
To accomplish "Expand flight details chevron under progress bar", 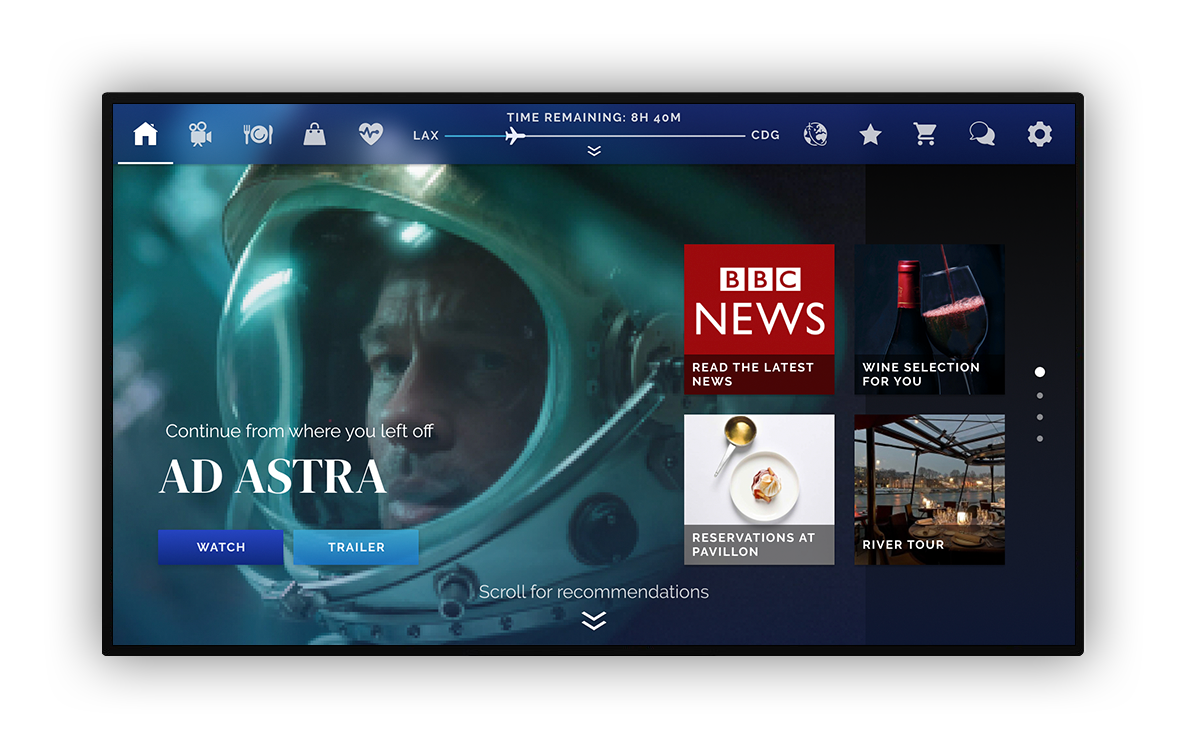I will coord(594,151).
